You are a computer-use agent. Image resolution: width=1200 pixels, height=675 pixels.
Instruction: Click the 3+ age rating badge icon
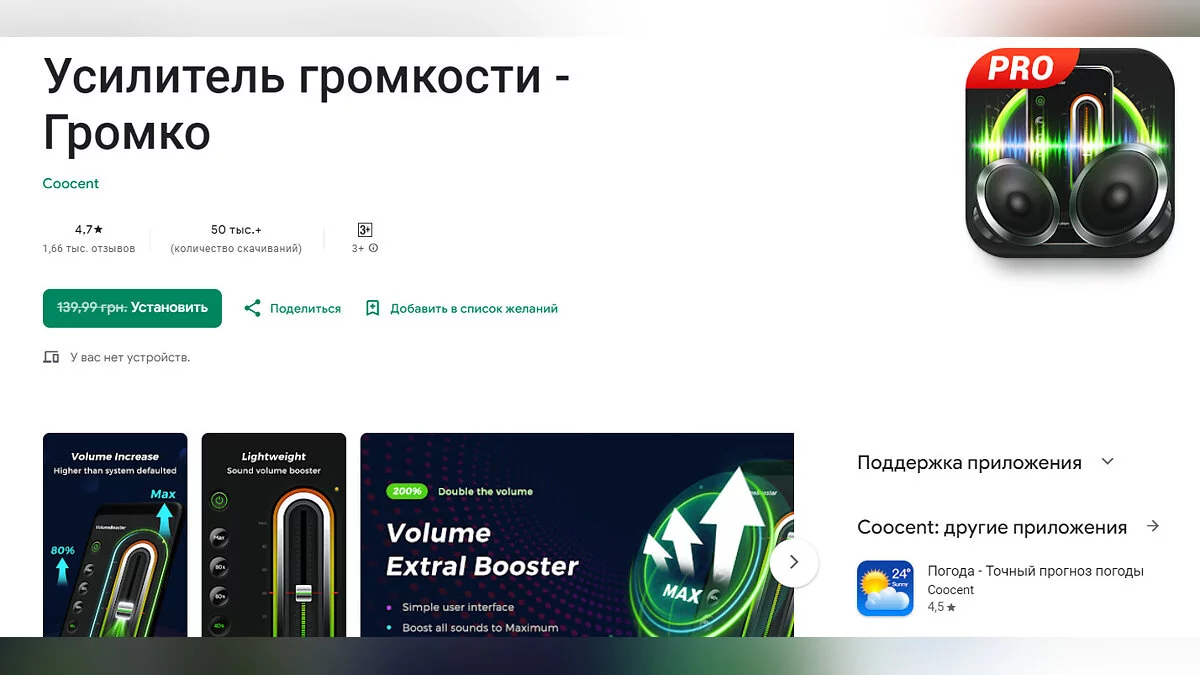click(365, 230)
